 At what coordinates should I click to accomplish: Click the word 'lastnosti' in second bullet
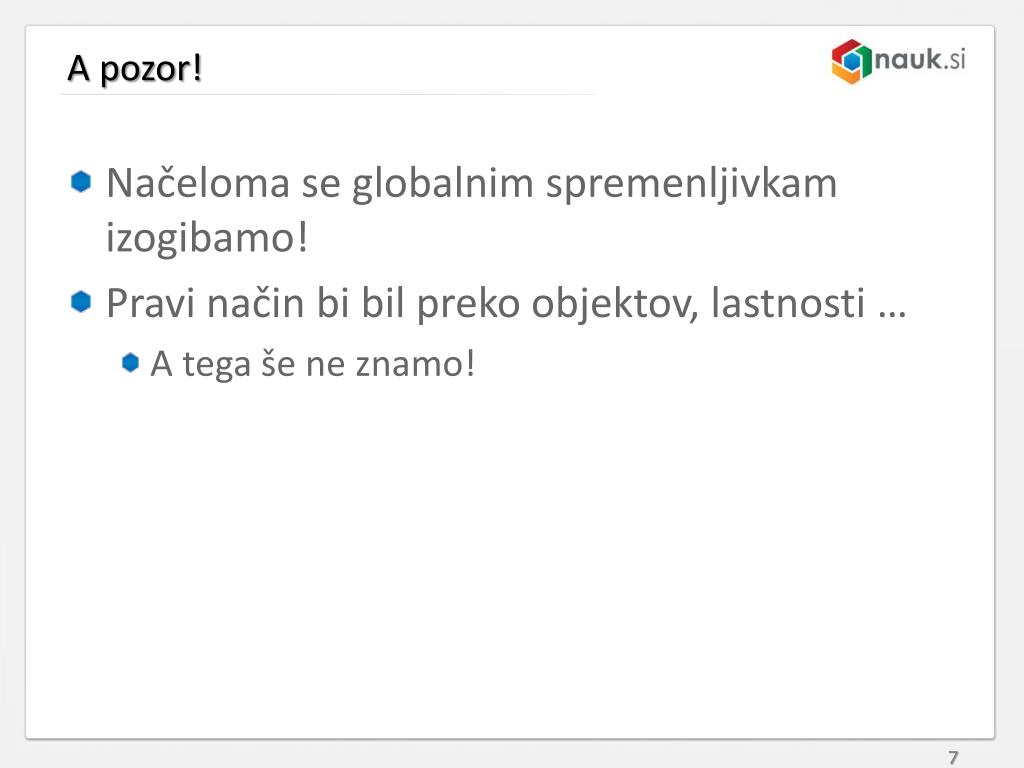click(788, 304)
